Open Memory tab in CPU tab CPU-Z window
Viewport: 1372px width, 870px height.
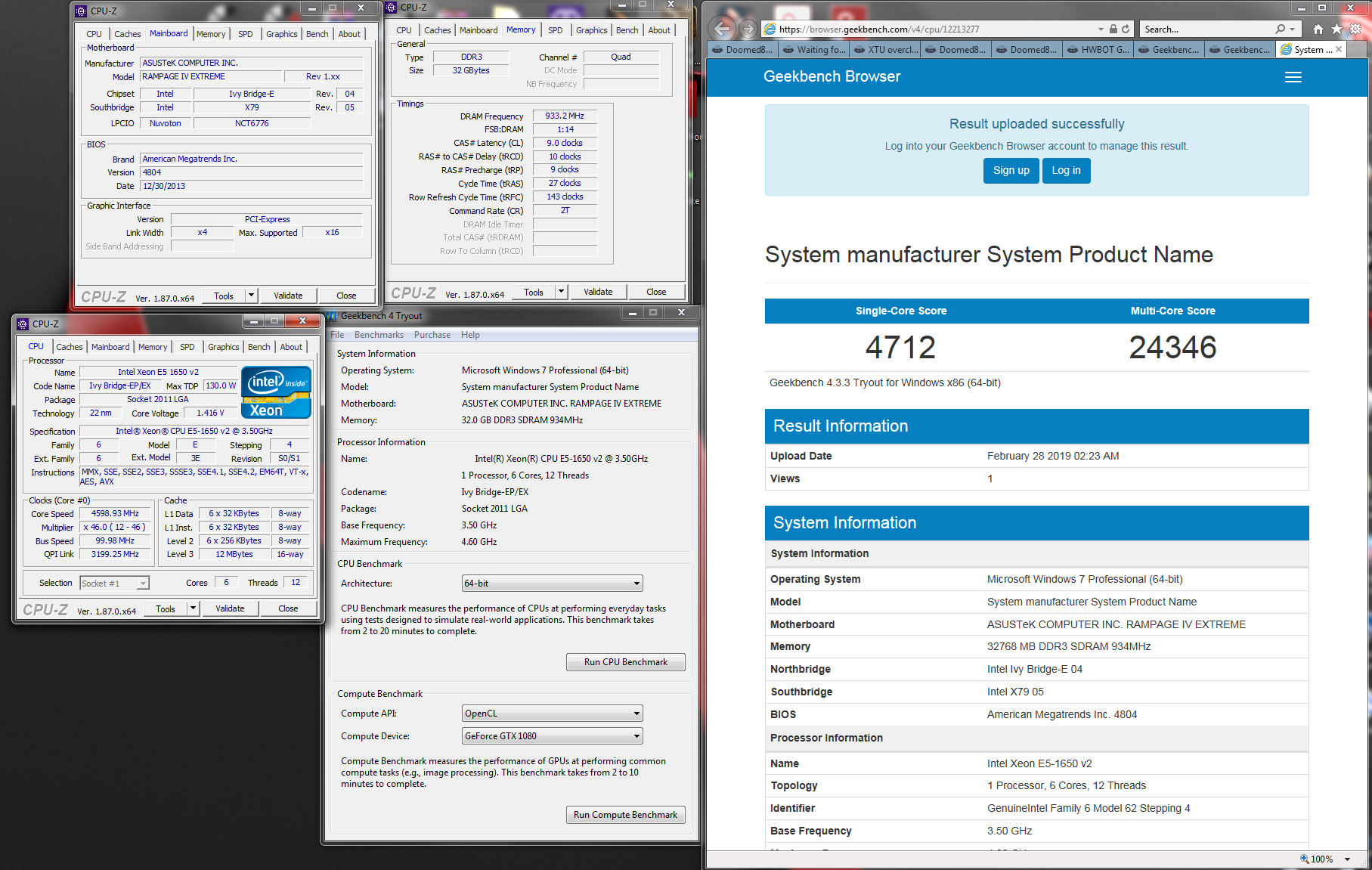click(x=153, y=347)
